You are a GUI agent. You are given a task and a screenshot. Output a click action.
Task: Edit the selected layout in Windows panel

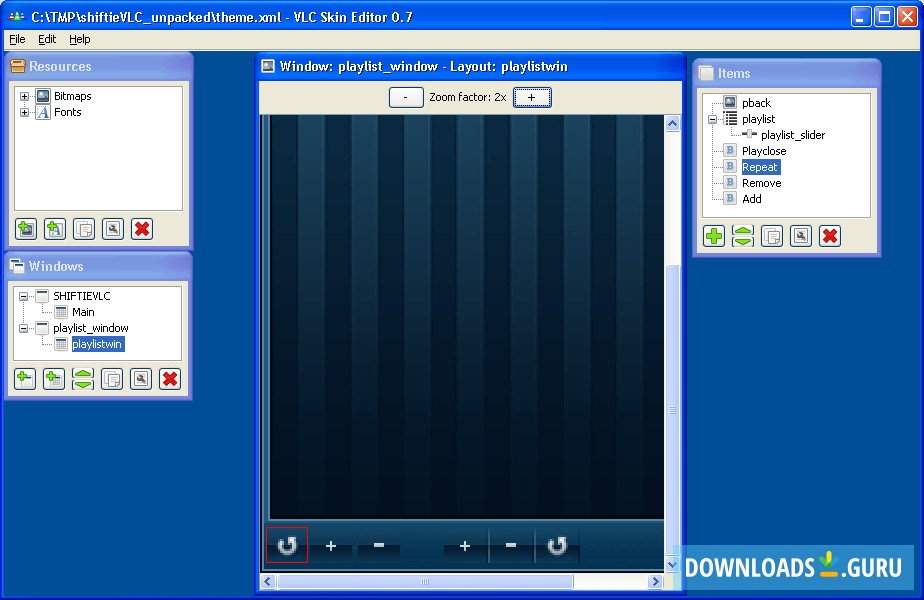[141, 379]
